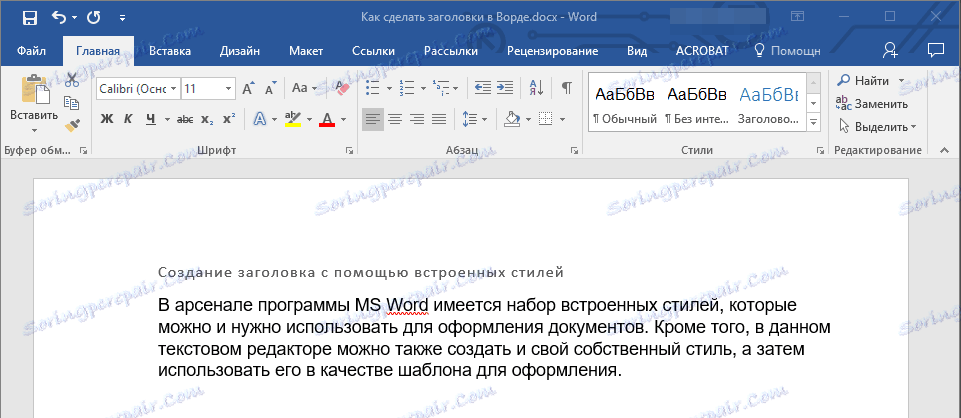Screen dimensions: 961x418
Task: Open the Quick Access Toolbar customize arrow
Action: pyautogui.click(x=123, y=18)
